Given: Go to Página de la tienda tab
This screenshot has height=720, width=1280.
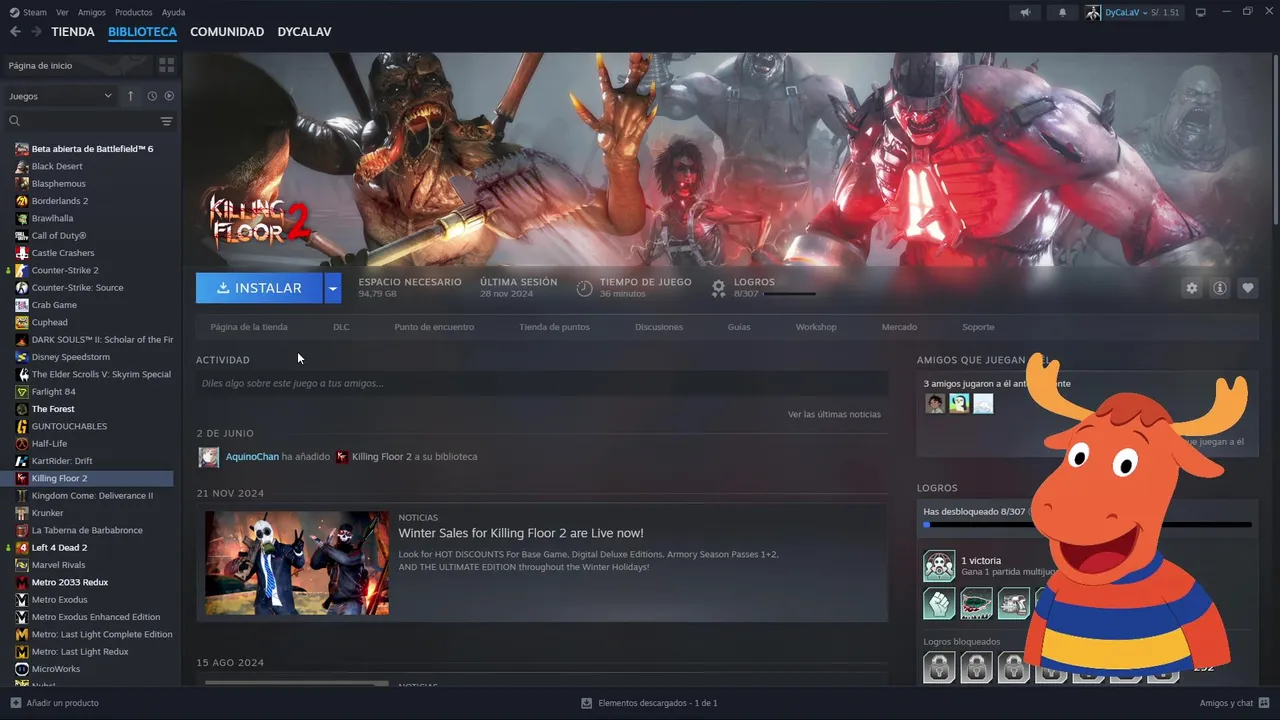Looking at the screenshot, I should 249,327.
